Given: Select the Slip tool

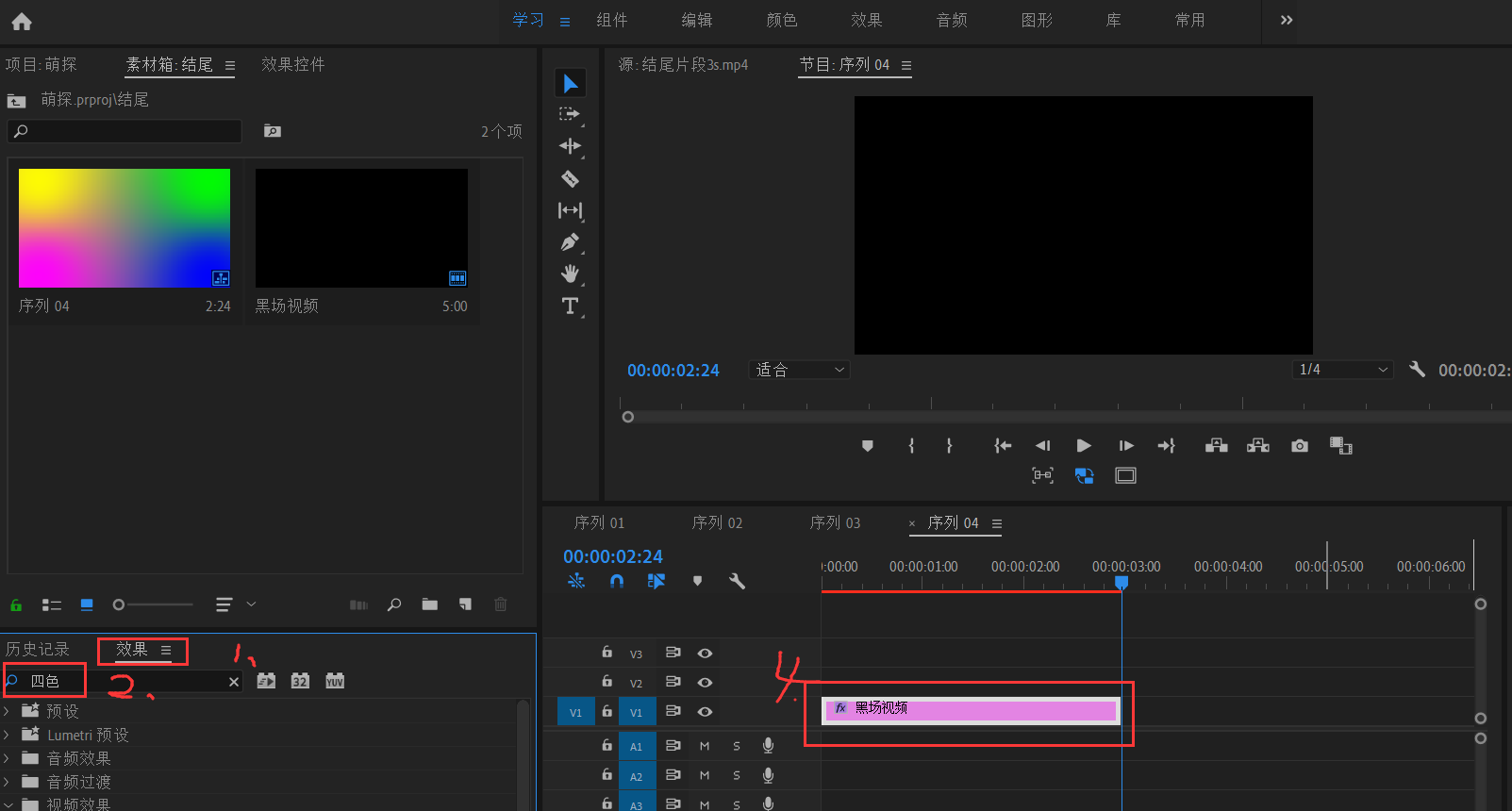Looking at the screenshot, I should point(570,210).
